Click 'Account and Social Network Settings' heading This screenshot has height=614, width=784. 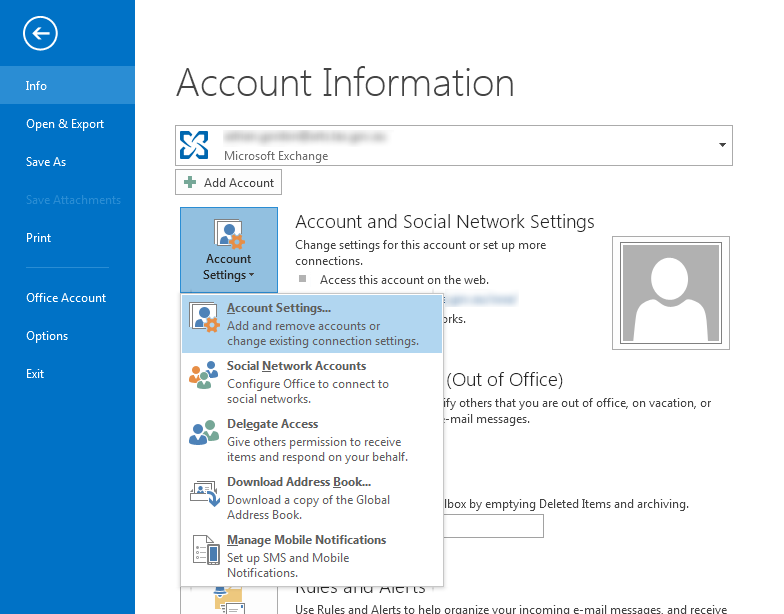coord(444,222)
